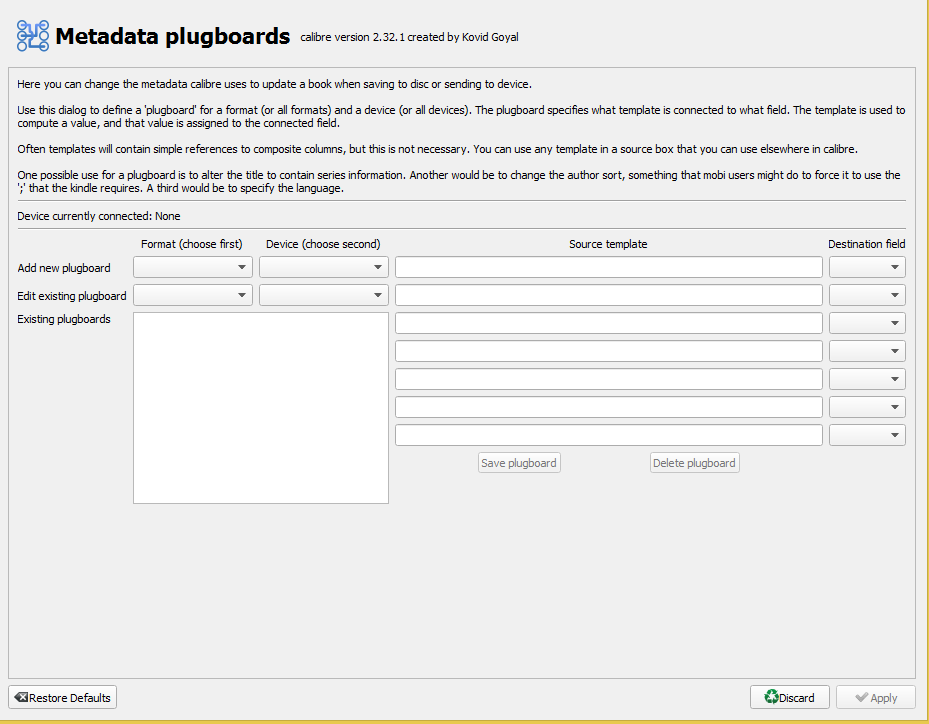
Task: Open the Add new plugboard Device dropdown
Action: point(323,267)
